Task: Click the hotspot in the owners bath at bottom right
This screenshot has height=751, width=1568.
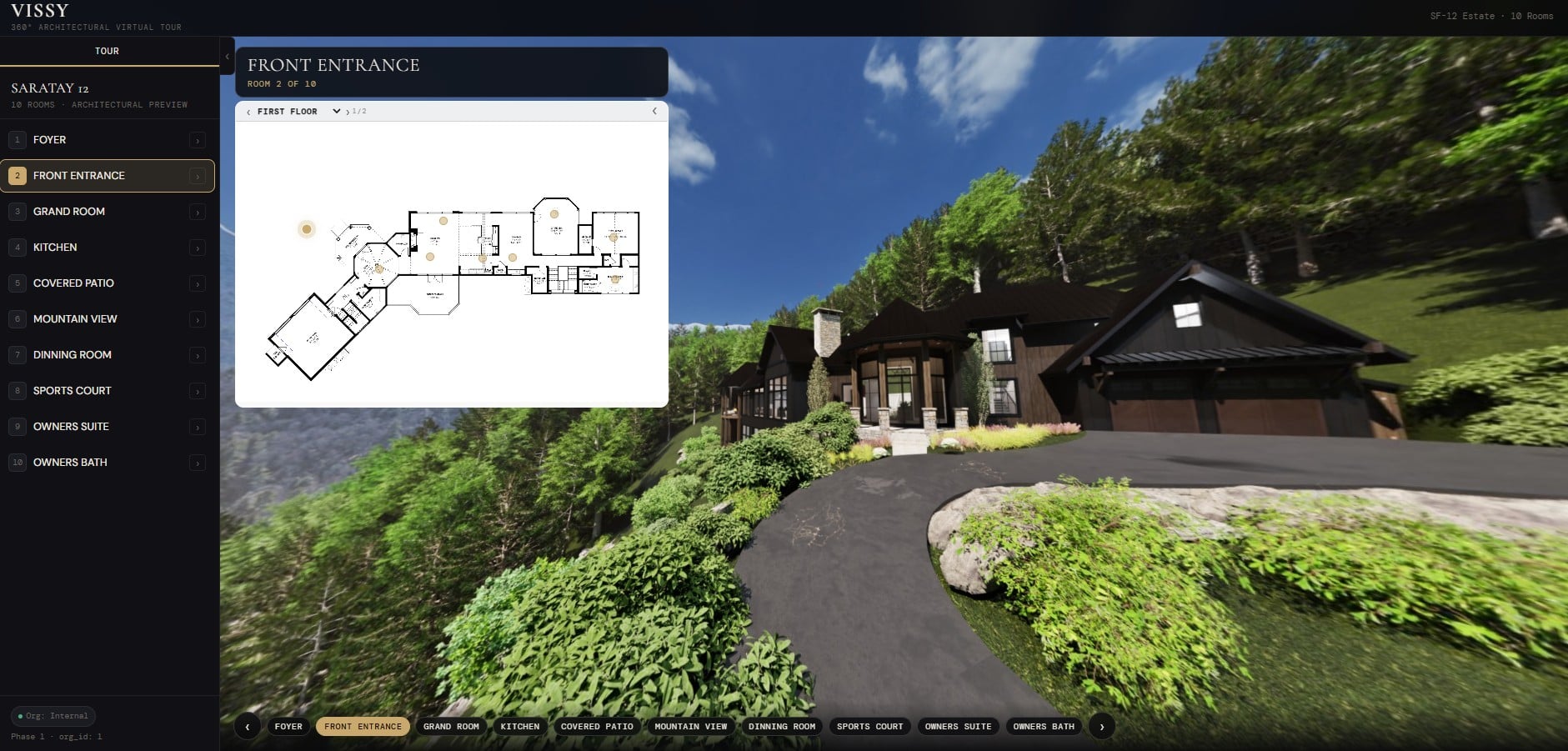Action: click(614, 279)
